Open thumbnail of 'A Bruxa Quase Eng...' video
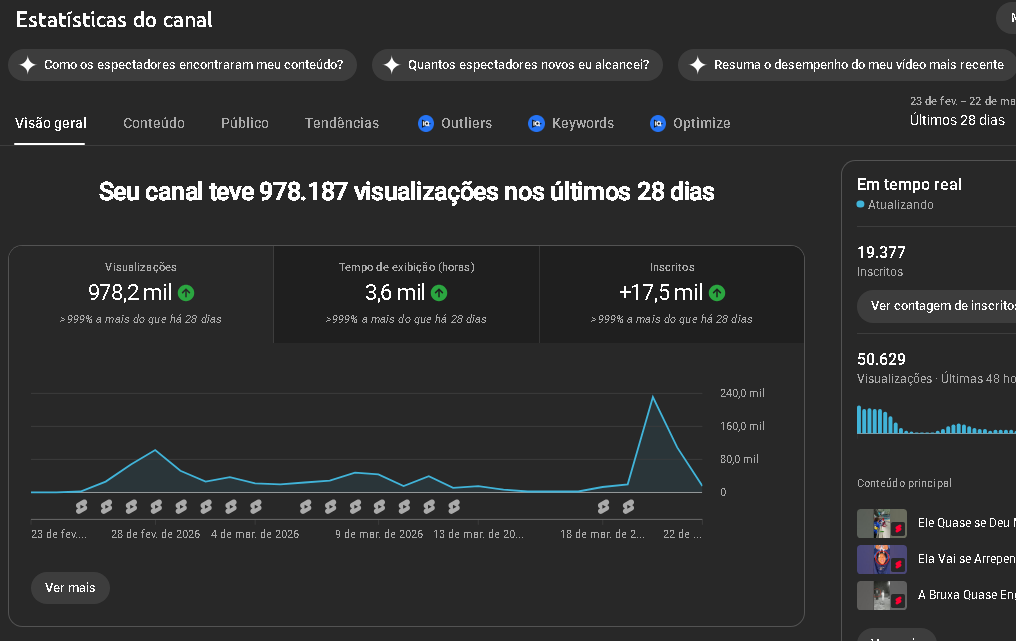Image resolution: width=1016 pixels, height=641 pixels. (882, 595)
